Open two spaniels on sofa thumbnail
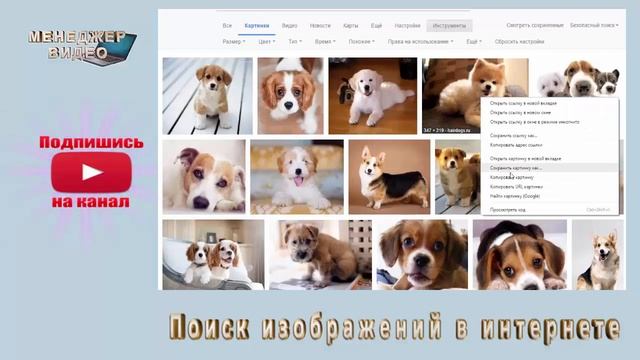640x360 pixels. pyautogui.click(x=213, y=255)
